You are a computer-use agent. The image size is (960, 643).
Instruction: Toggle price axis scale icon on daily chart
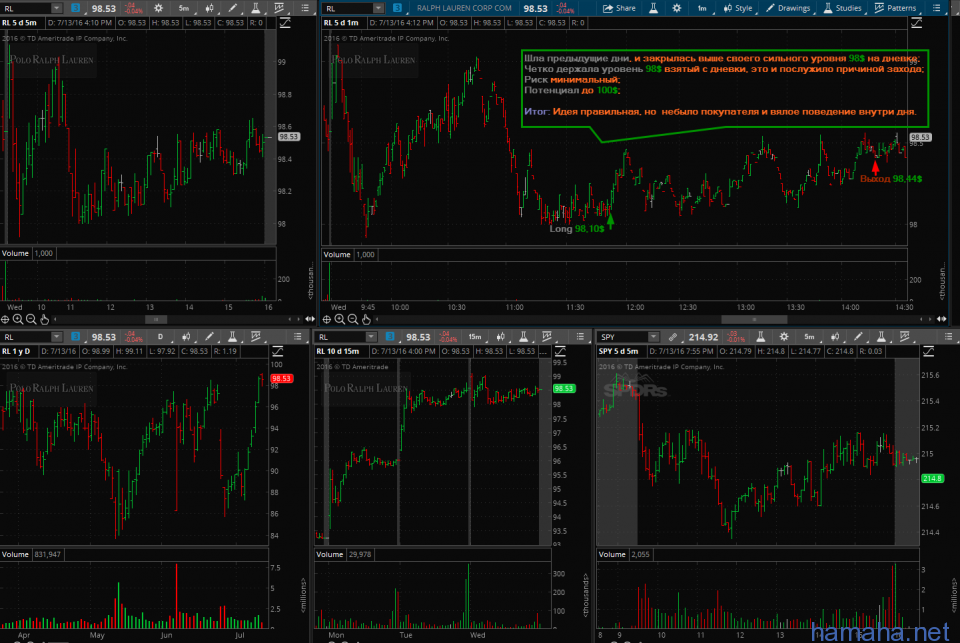pos(277,352)
